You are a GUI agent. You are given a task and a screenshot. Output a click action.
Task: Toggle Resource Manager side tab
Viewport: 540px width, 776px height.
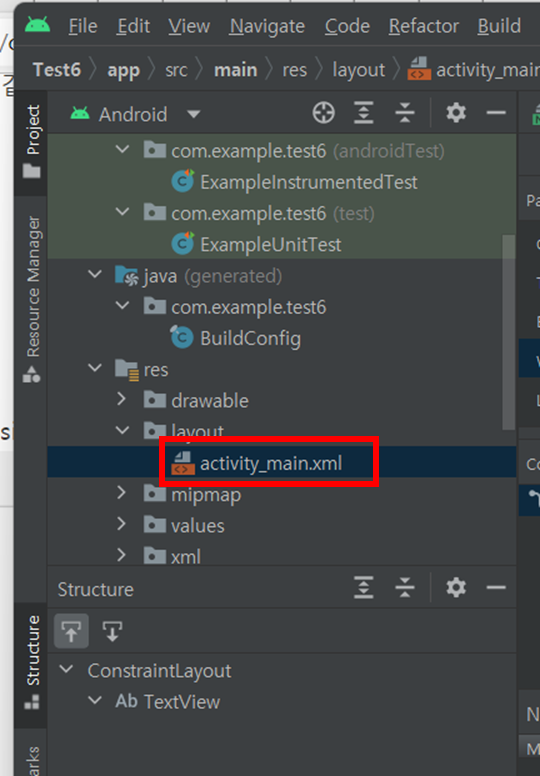tap(32, 299)
